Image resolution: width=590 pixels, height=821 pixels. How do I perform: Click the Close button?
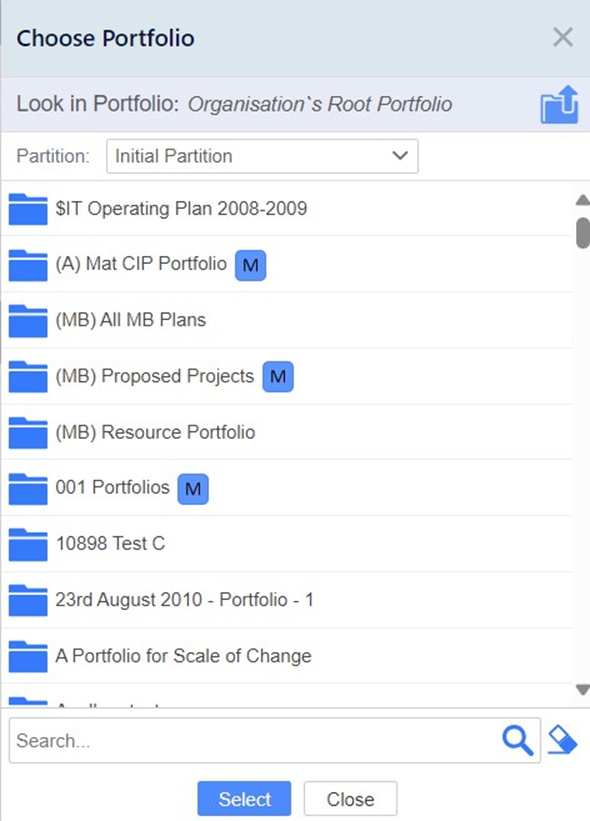coord(350,799)
